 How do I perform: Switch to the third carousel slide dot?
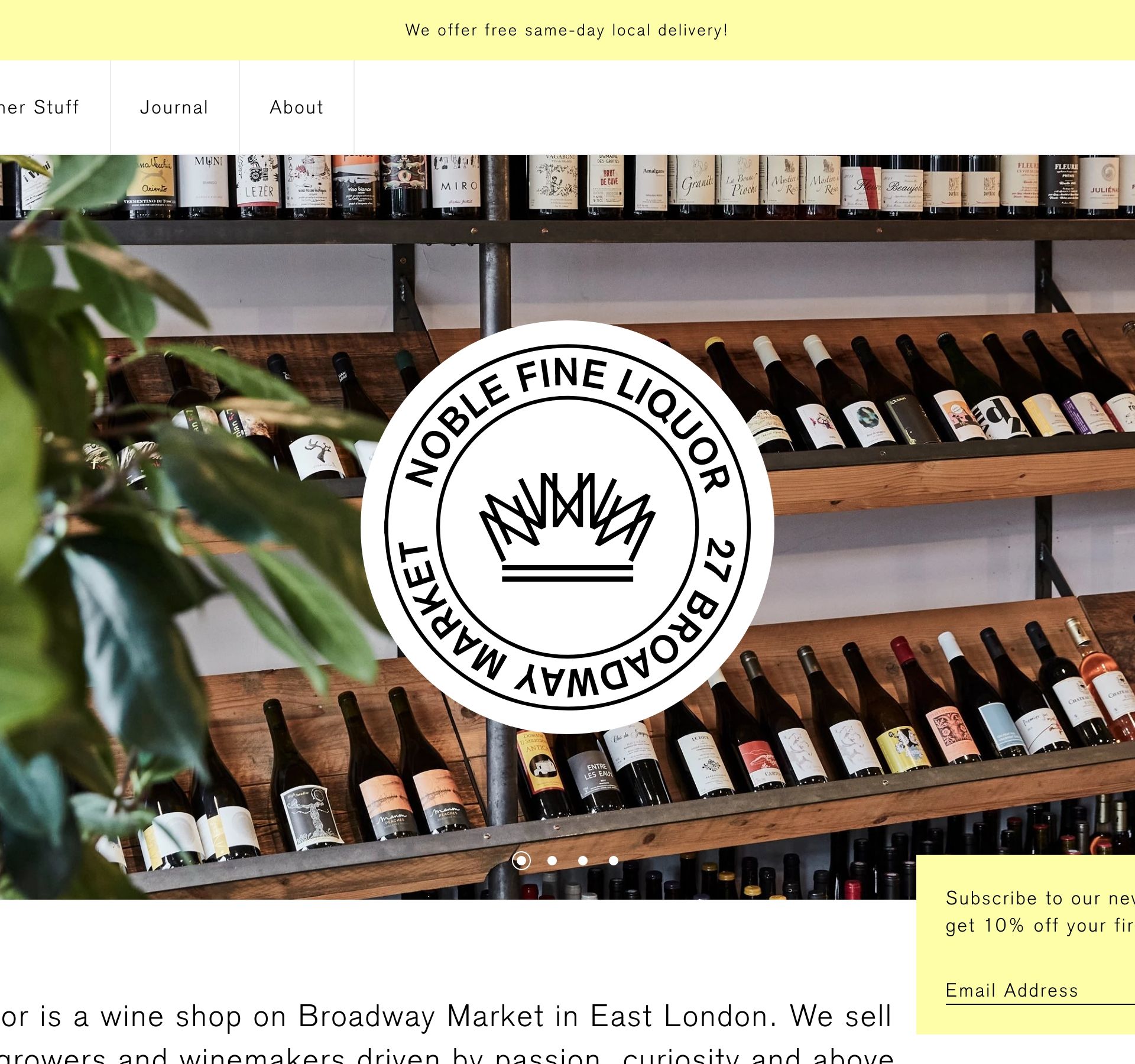tap(583, 861)
